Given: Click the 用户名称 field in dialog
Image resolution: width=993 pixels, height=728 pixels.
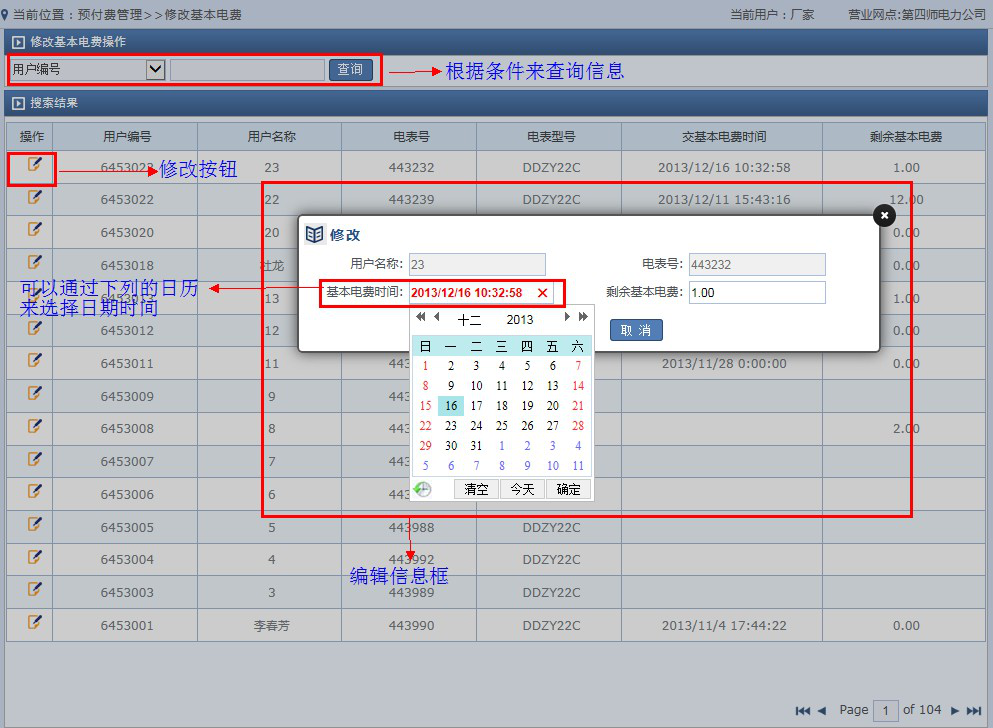Looking at the screenshot, I should coord(477,265).
